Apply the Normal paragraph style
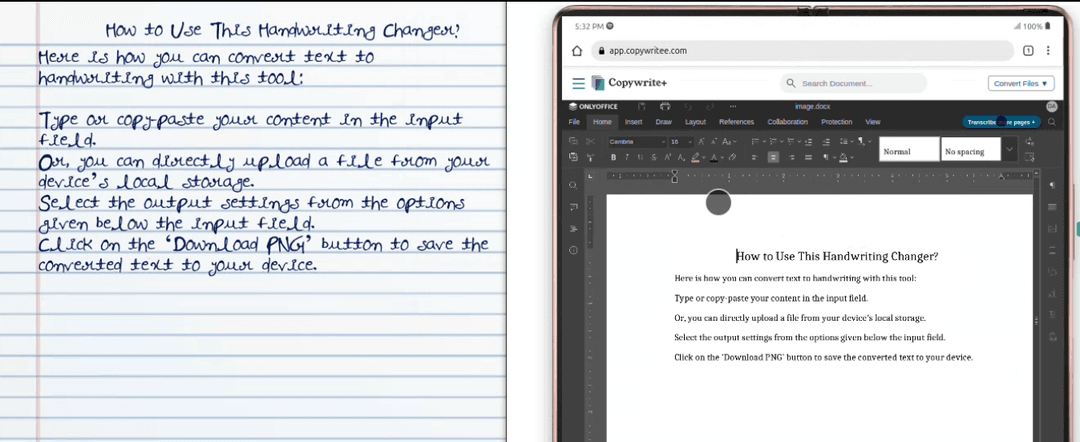 click(x=909, y=149)
